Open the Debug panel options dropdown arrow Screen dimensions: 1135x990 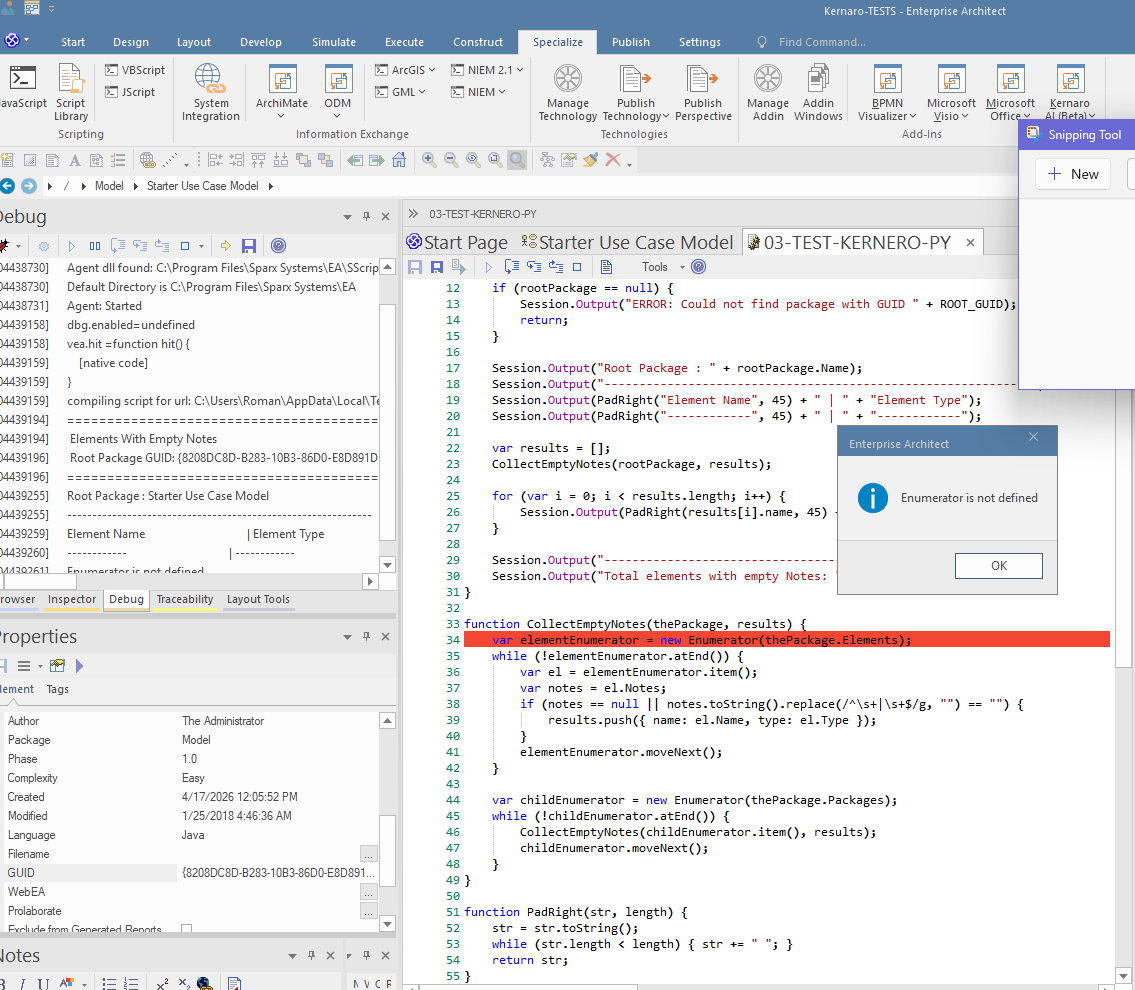click(347, 216)
